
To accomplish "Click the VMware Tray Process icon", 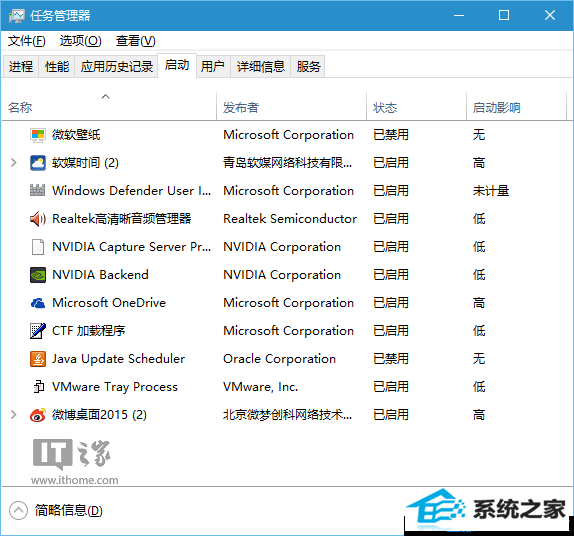I will 38,387.
